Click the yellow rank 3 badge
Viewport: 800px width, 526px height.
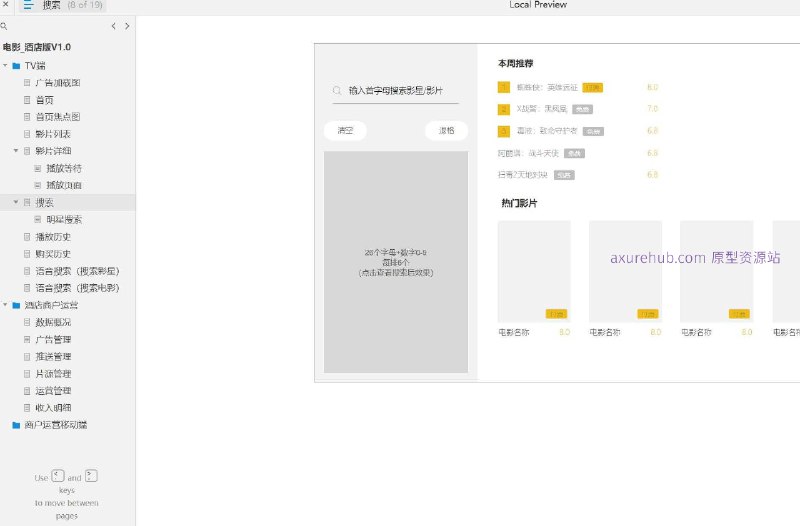504,131
